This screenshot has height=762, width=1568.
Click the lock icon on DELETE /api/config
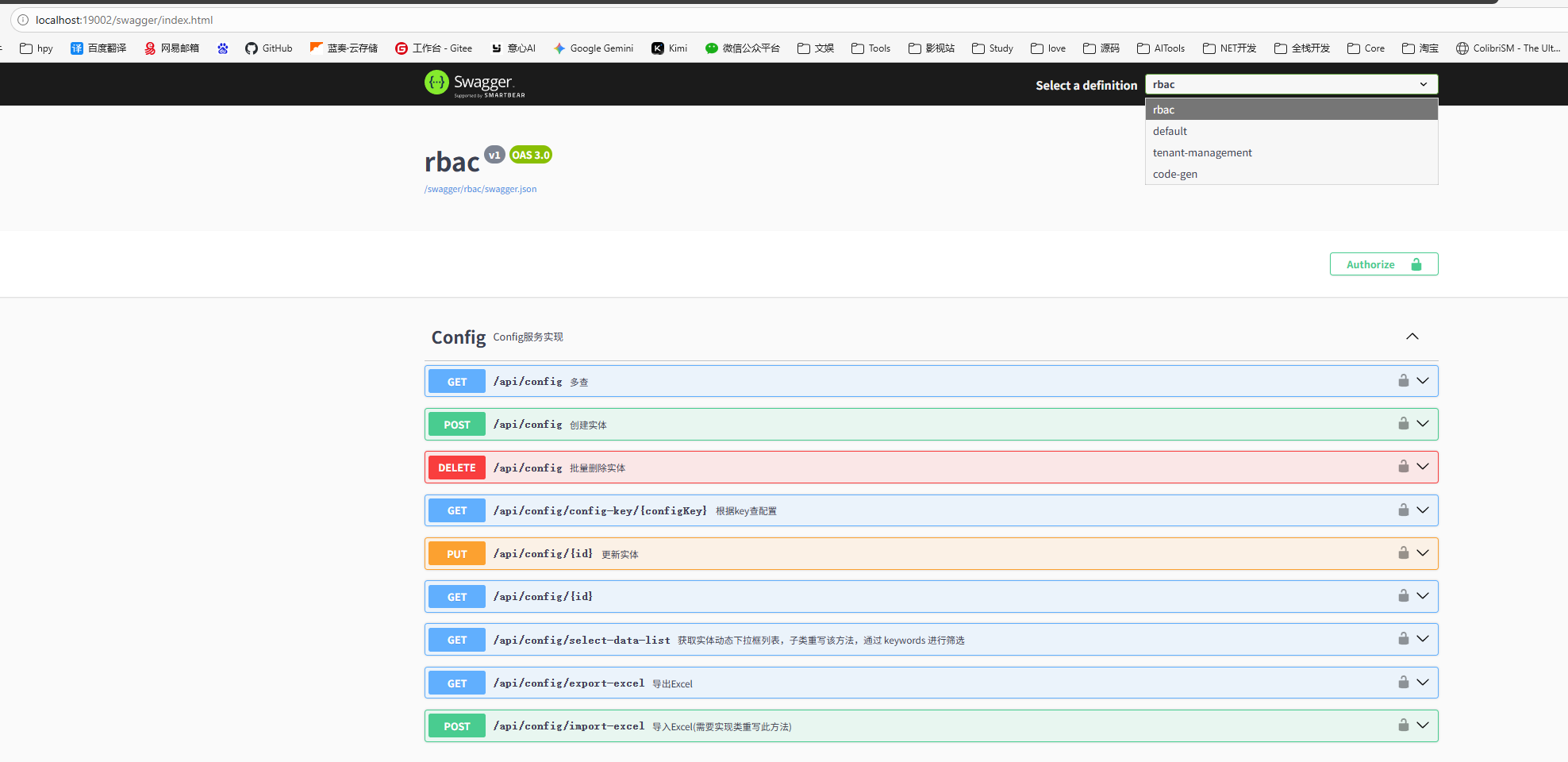(1403, 467)
